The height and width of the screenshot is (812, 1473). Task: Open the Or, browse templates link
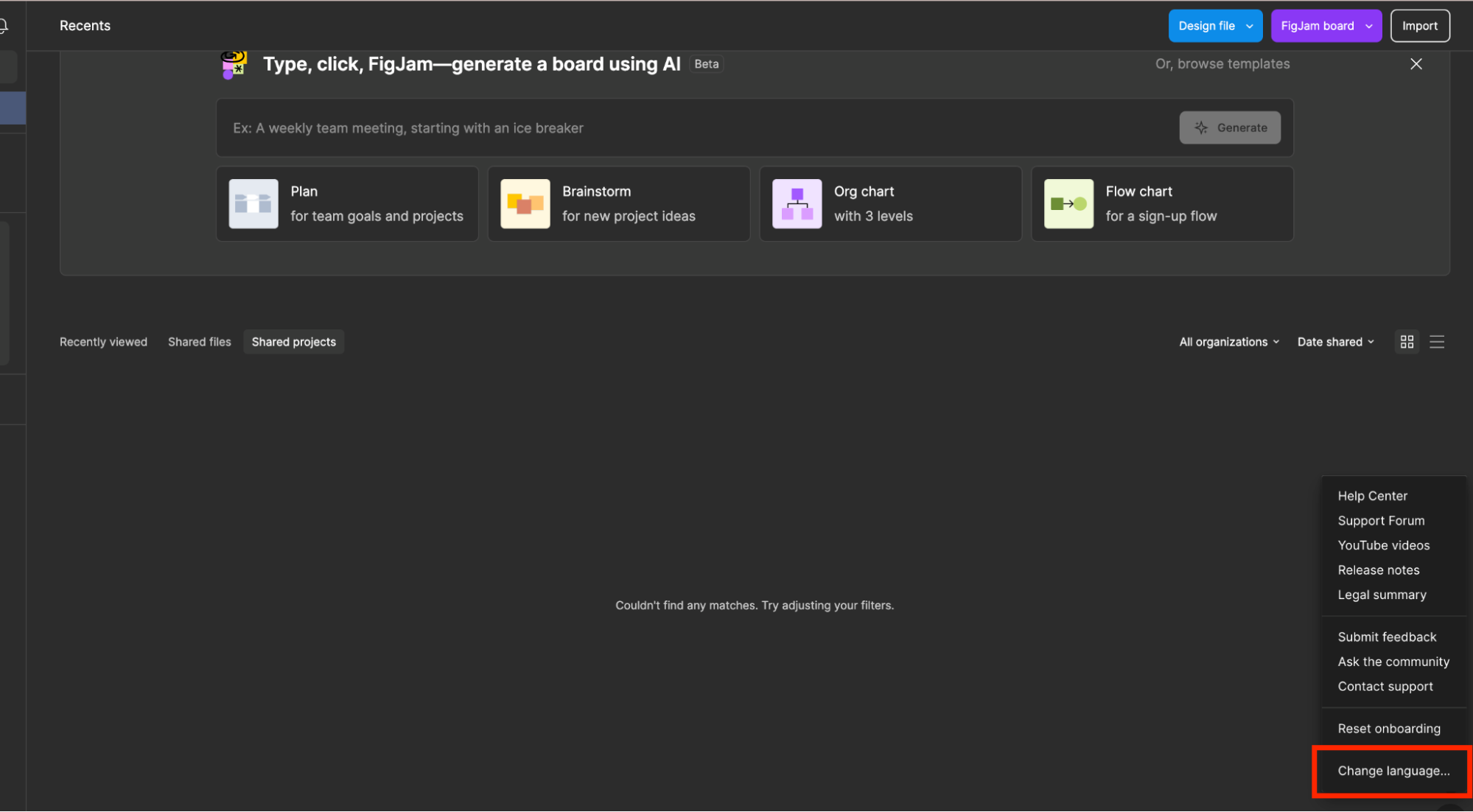1222,64
